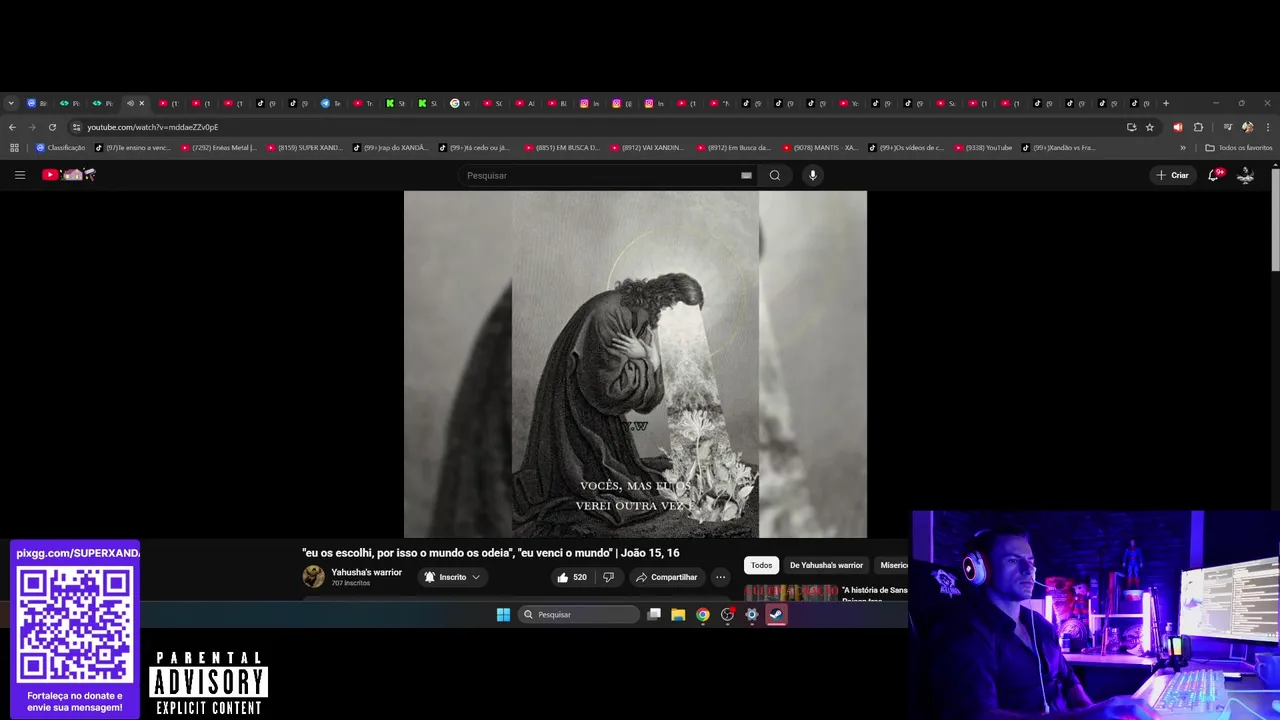
Task: Click the browser address bar URL
Action: (x=152, y=127)
